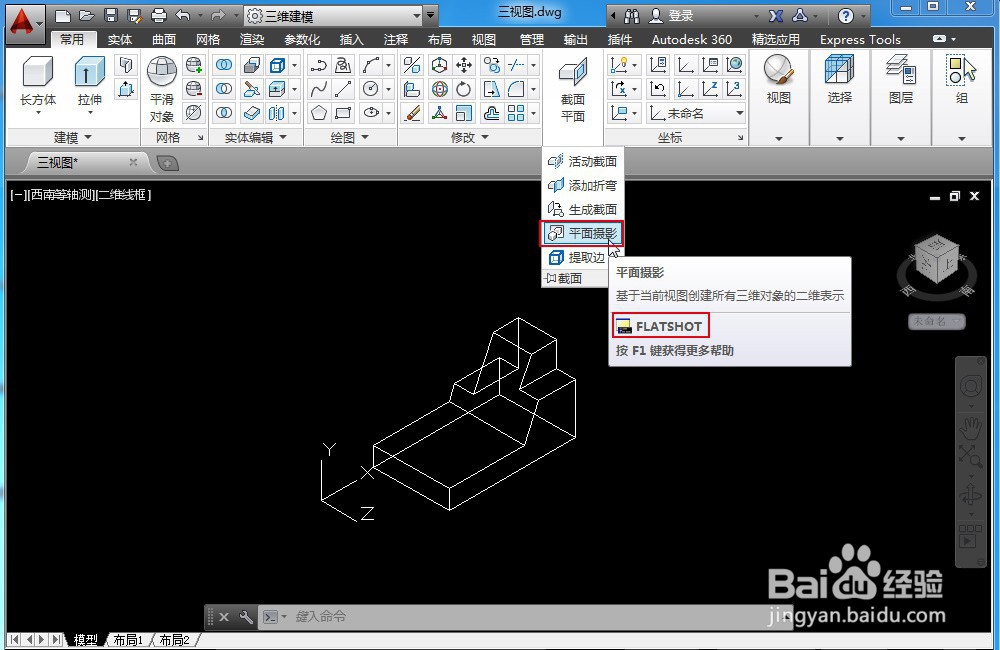This screenshot has height=650, width=1000.
Task: Select the Line tool in 绘图 panel
Action: [x=343, y=89]
